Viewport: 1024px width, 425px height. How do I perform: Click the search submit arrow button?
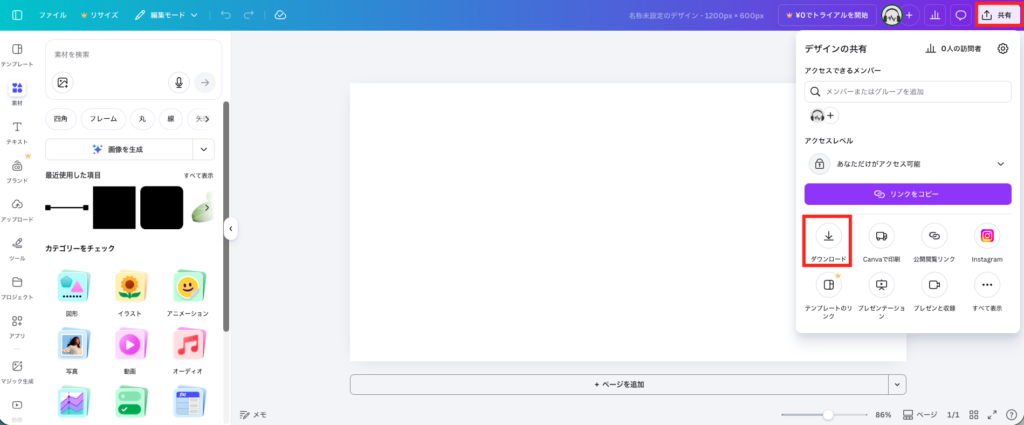click(x=204, y=82)
